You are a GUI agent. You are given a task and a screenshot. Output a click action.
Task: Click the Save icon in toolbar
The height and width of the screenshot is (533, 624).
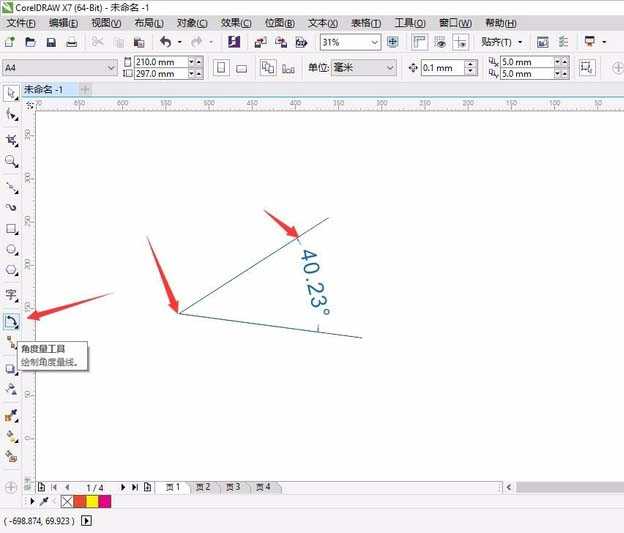coord(51,42)
